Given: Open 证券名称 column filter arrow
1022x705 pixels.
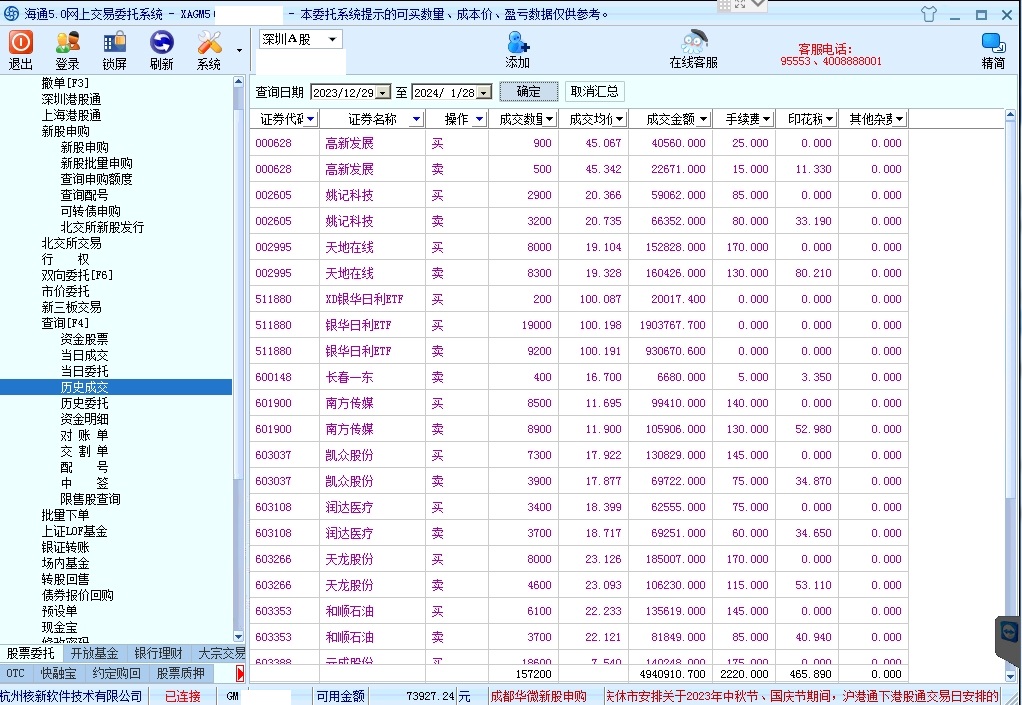Looking at the screenshot, I should [416, 119].
